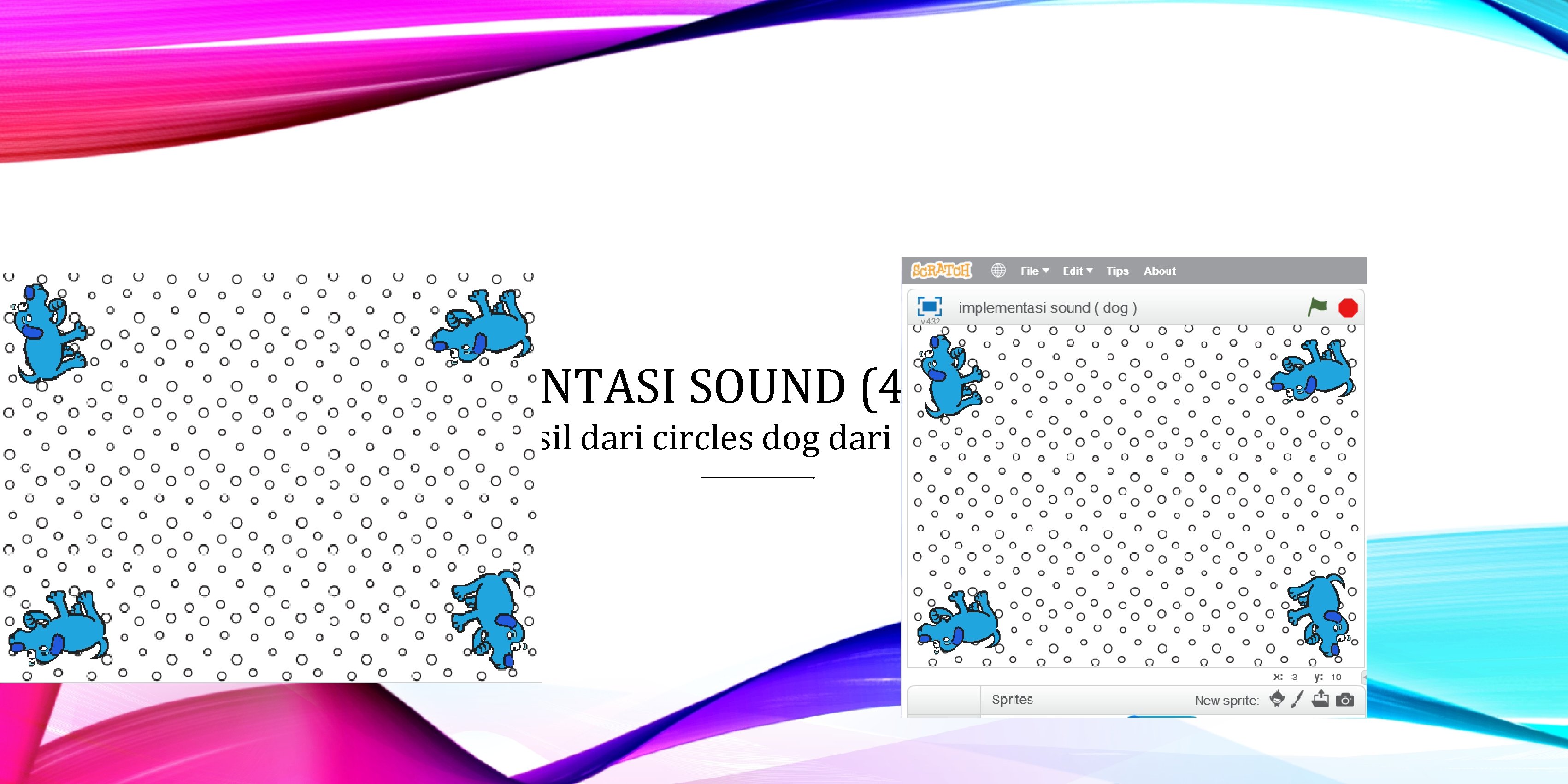This screenshot has width=1568, height=784.
Task: Open the Edit dropdown menu
Action: 1077,271
